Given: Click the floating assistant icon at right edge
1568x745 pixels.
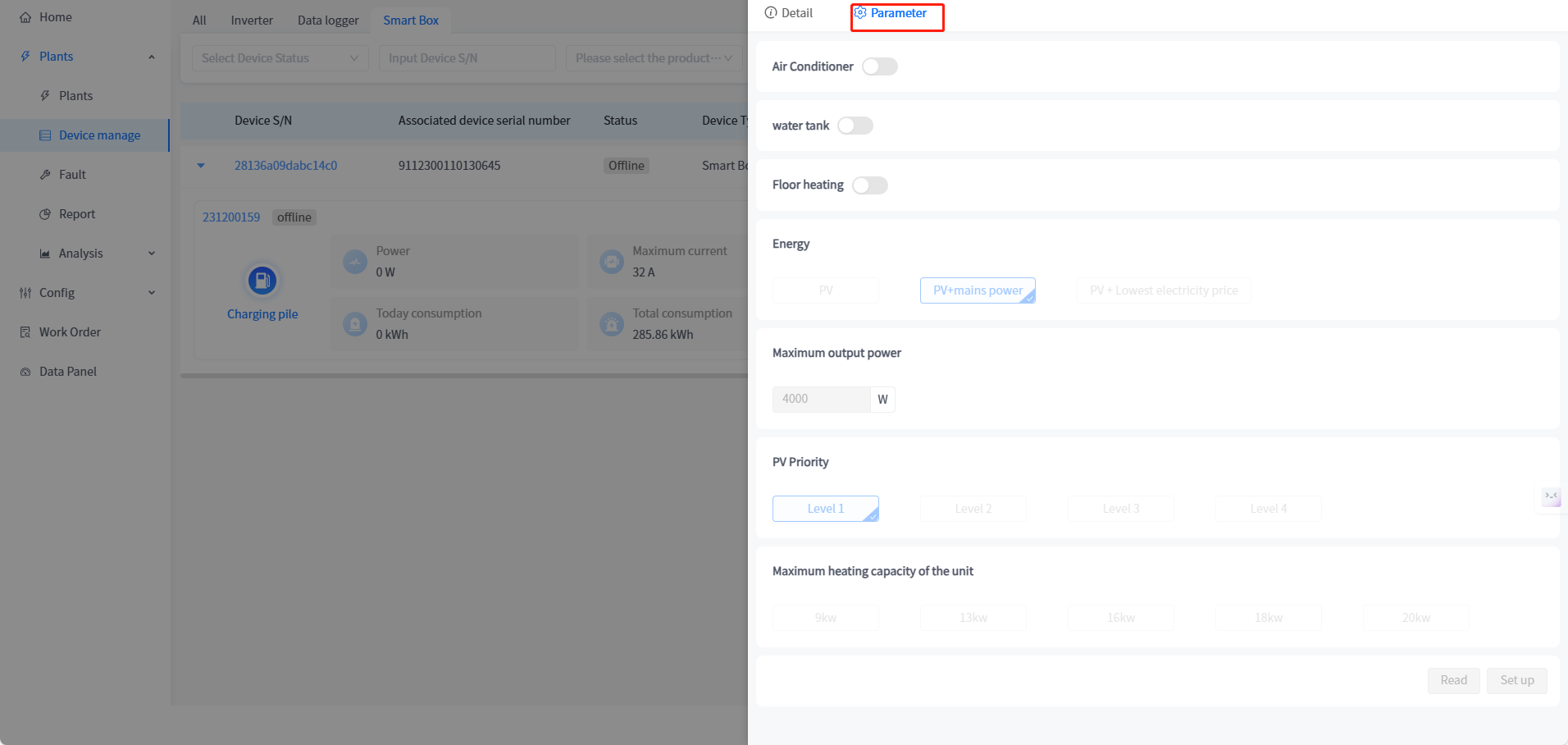Looking at the screenshot, I should (1551, 497).
